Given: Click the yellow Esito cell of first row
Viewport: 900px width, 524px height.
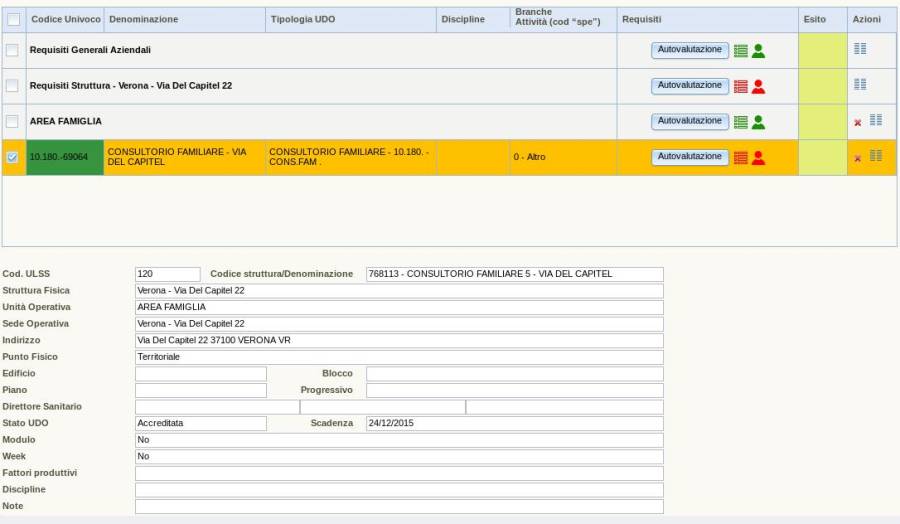Looking at the screenshot, I should (x=823, y=50).
